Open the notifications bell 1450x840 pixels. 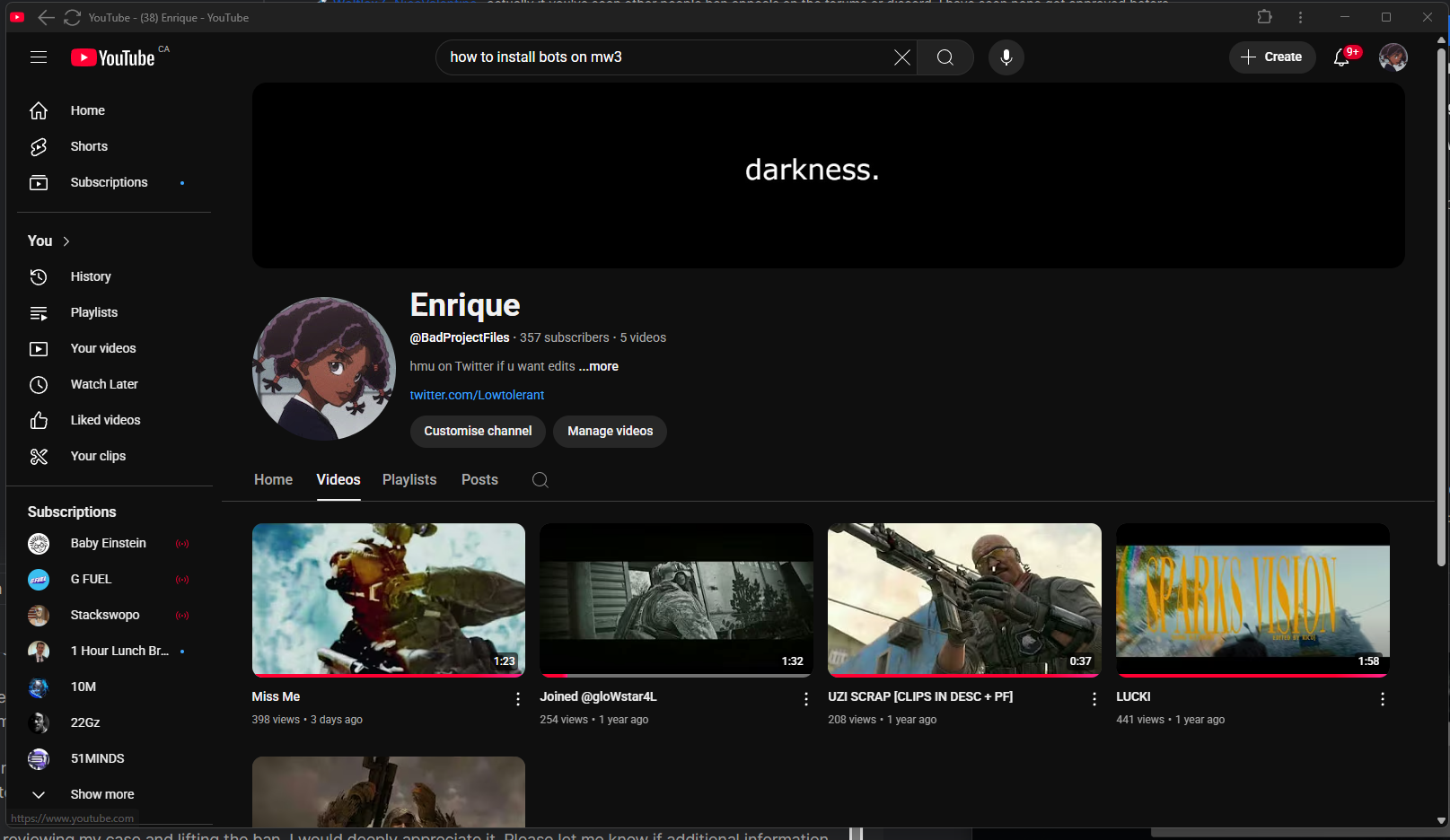1341,57
